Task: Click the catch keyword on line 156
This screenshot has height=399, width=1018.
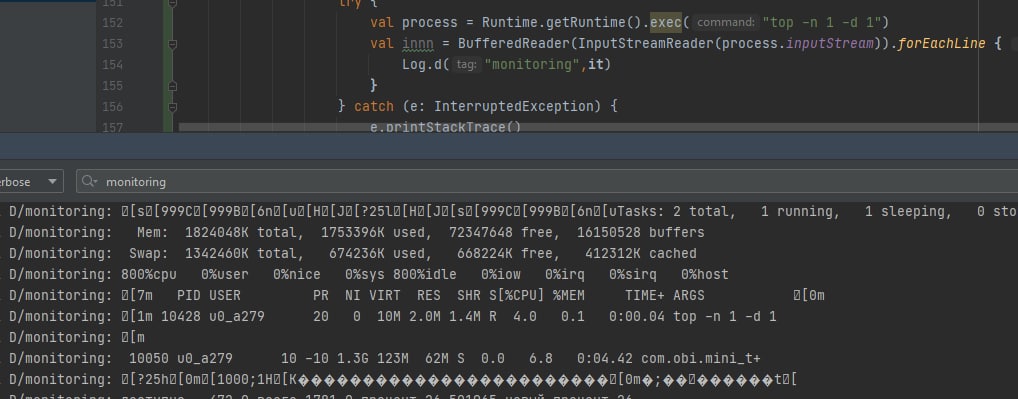Action: click(x=373, y=106)
